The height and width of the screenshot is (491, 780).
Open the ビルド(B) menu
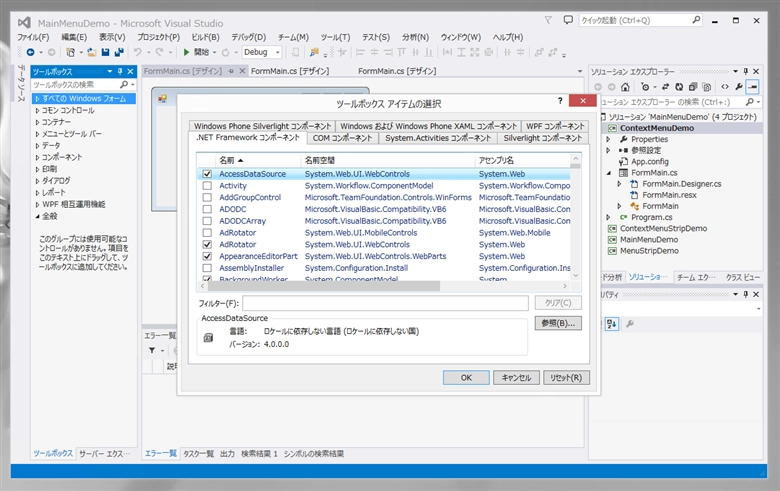tap(205, 37)
